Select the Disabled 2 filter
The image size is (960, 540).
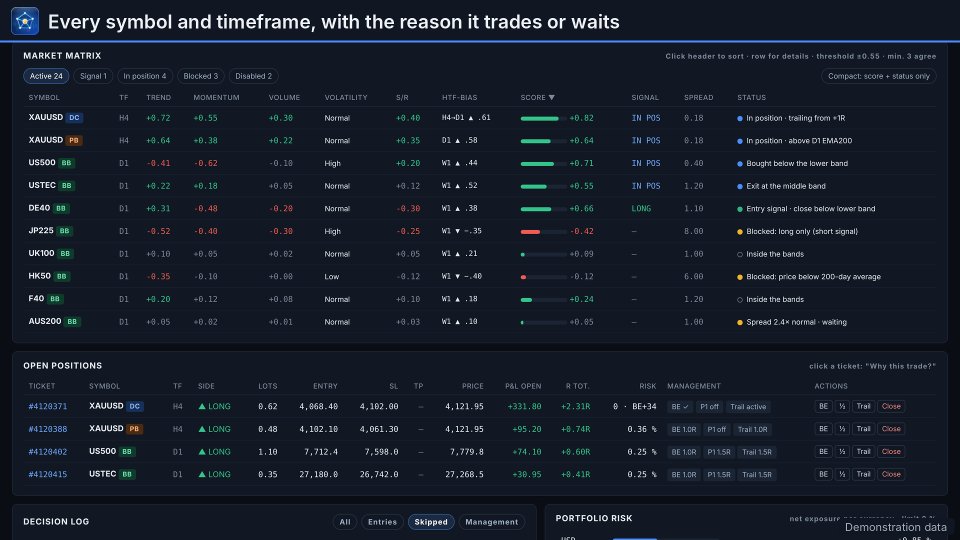pyautogui.click(x=253, y=76)
